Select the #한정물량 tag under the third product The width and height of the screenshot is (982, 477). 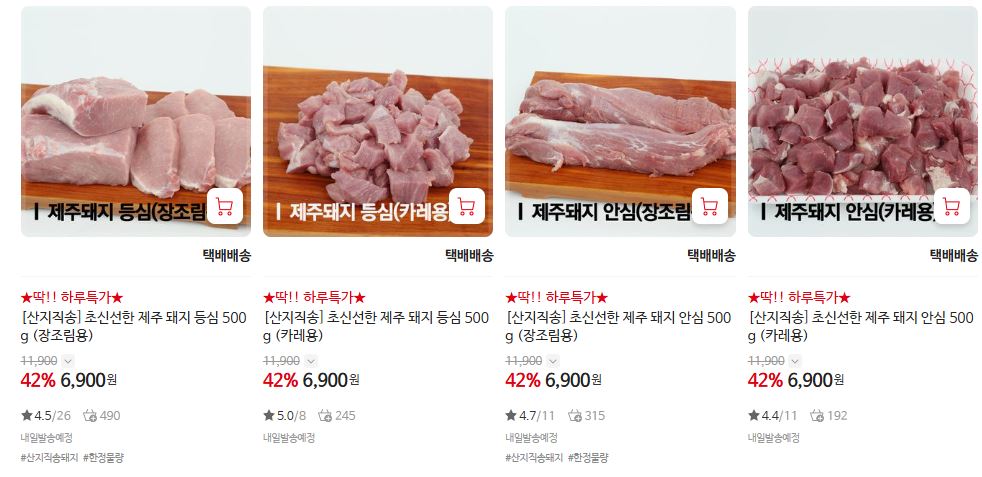[588, 458]
